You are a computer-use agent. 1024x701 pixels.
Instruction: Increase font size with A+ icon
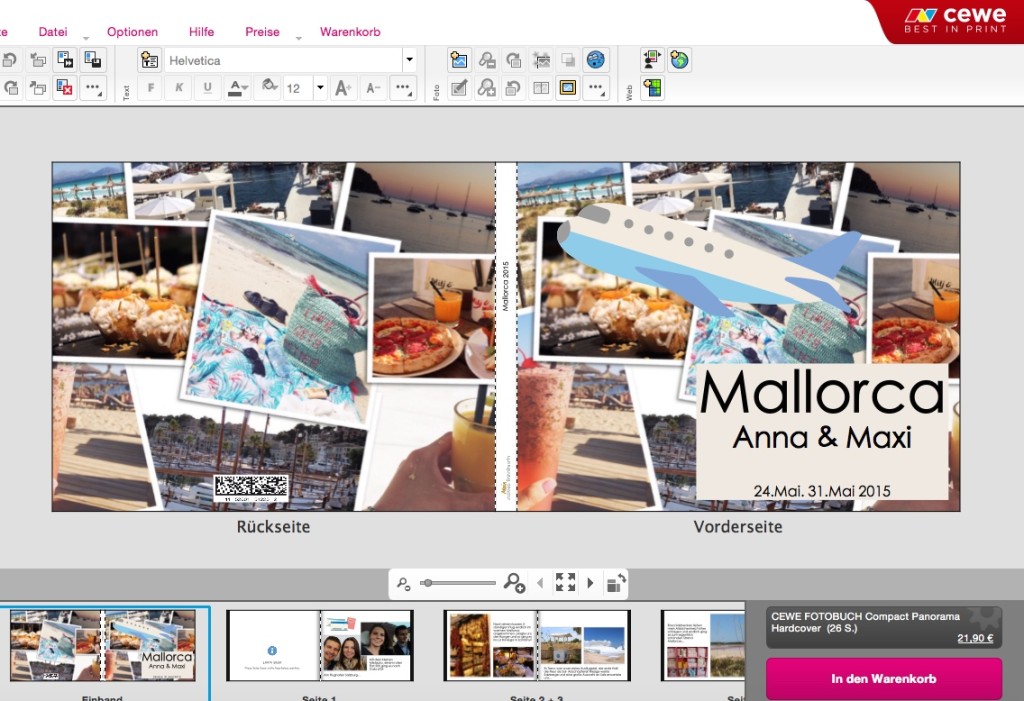(x=344, y=88)
